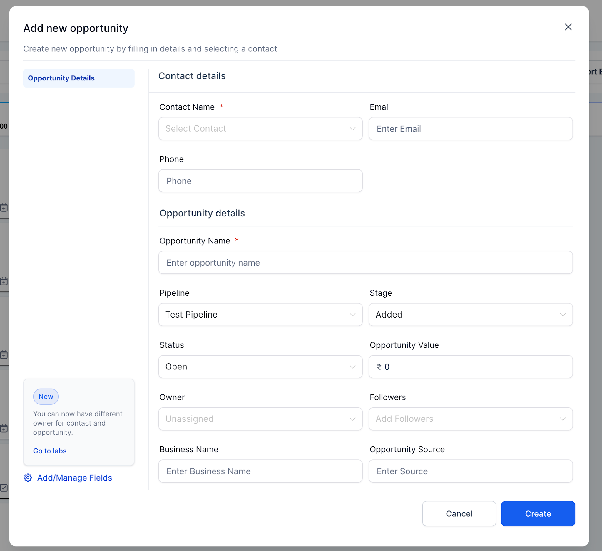The width and height of the screenshot is (602, 551).
Task: Click the Select Contact chevron arrow
Action: pyautogui.click(x=352, y=129)
